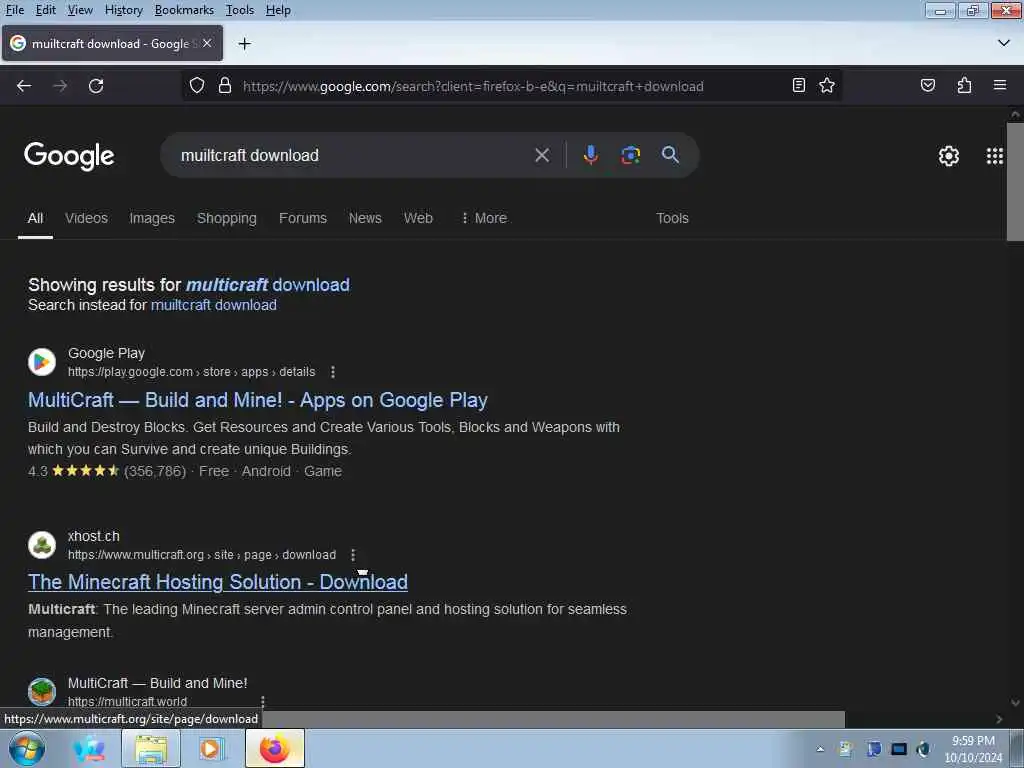Open the multicraft.world URL text
The image size is (1024, 768).
(127, 701)
